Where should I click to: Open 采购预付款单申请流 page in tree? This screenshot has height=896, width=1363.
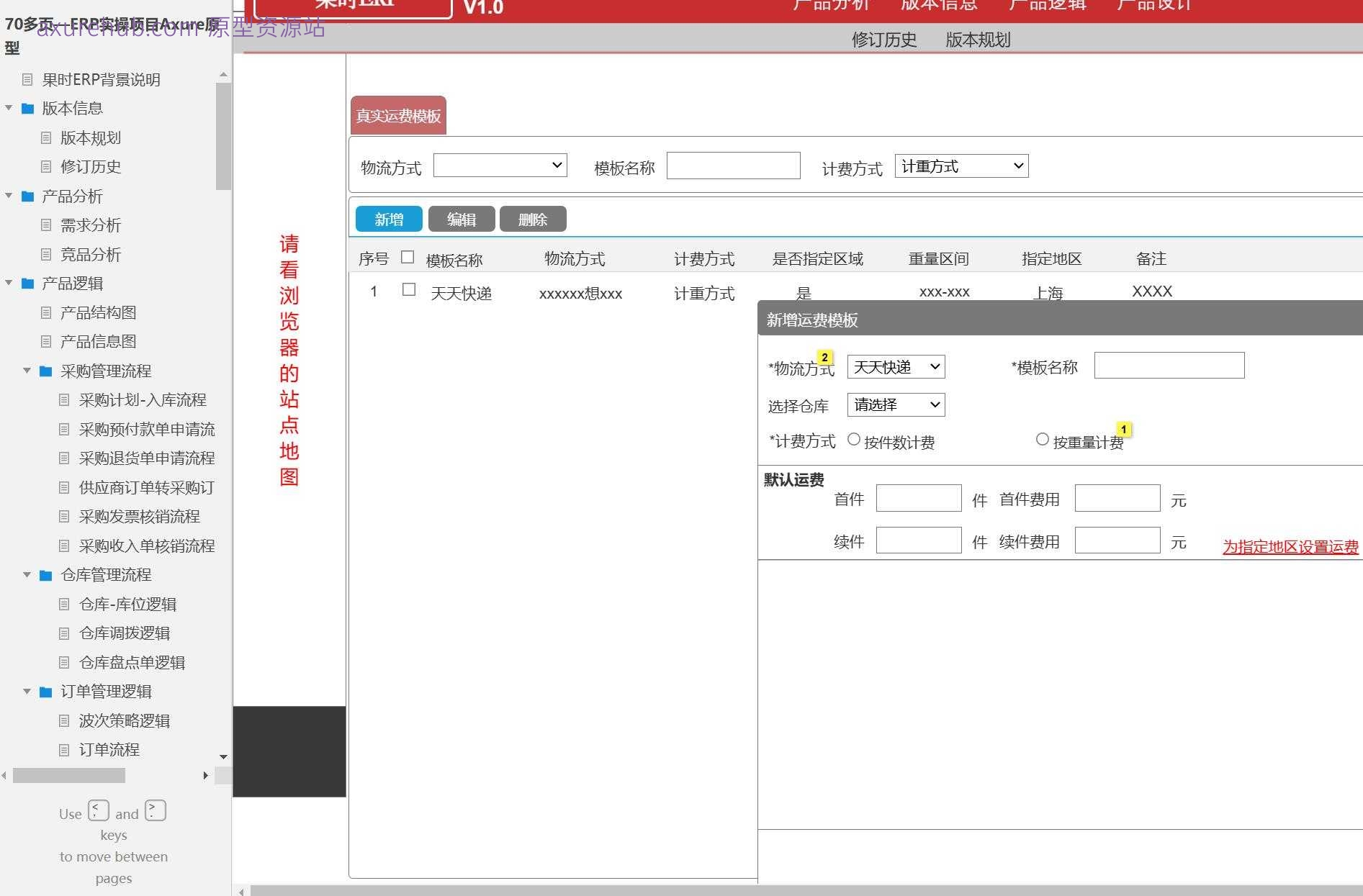146,430
